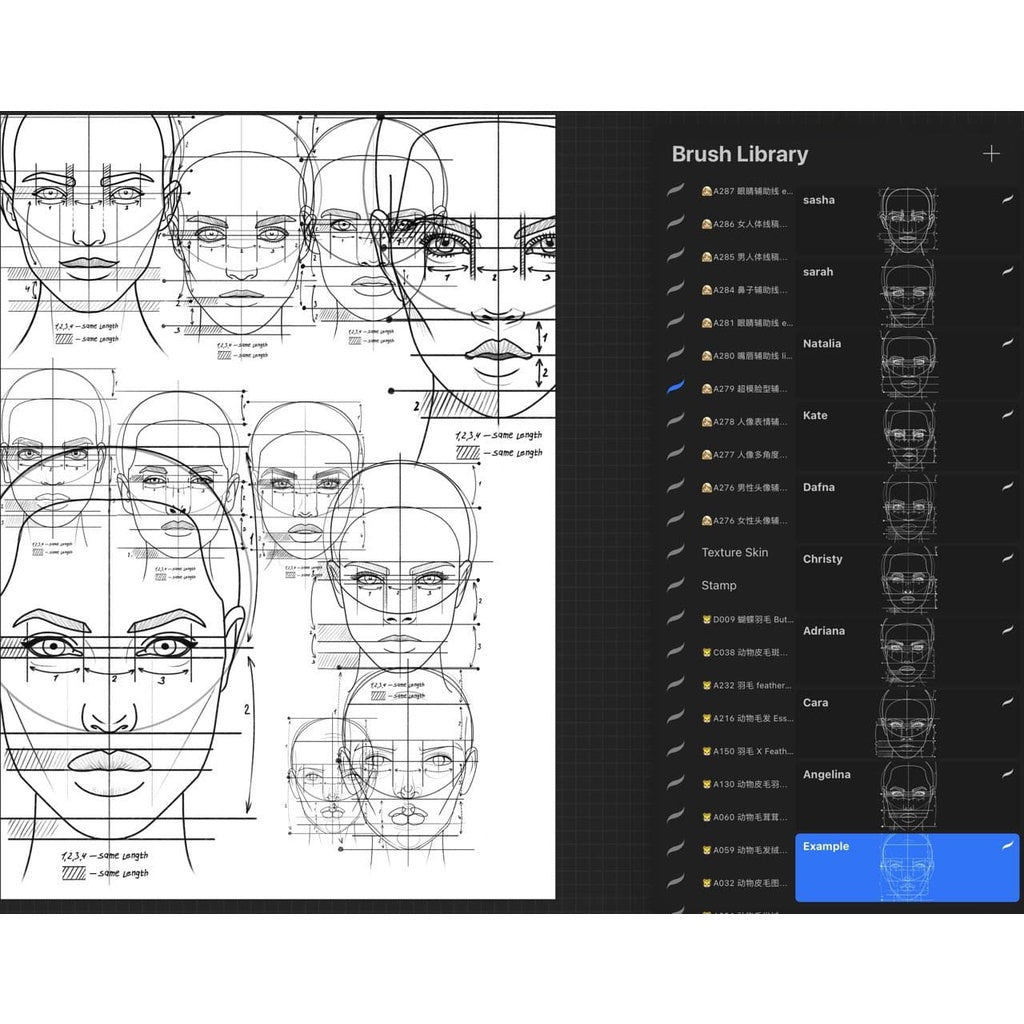This screenshot has width=1024, height=1024.
Task: Click the stroke preview icon beside Angelina
Action: point(1008,774)
